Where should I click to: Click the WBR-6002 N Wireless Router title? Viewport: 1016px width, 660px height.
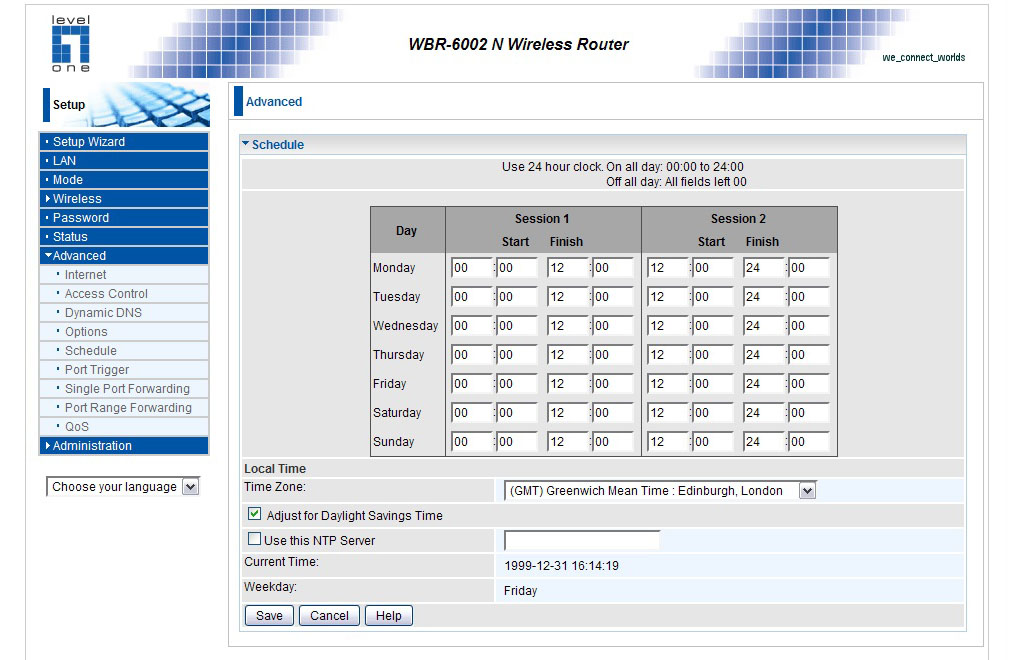point(518,45)
